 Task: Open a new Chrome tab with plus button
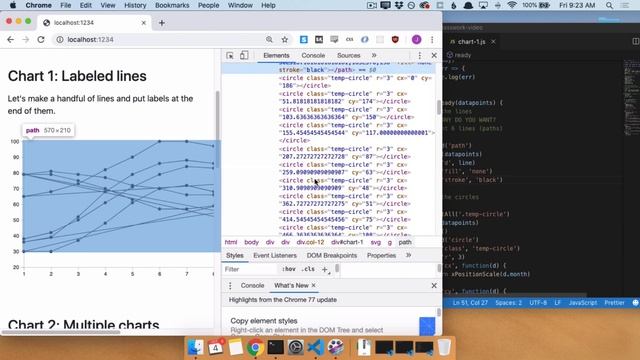click(x=162, y=23)
